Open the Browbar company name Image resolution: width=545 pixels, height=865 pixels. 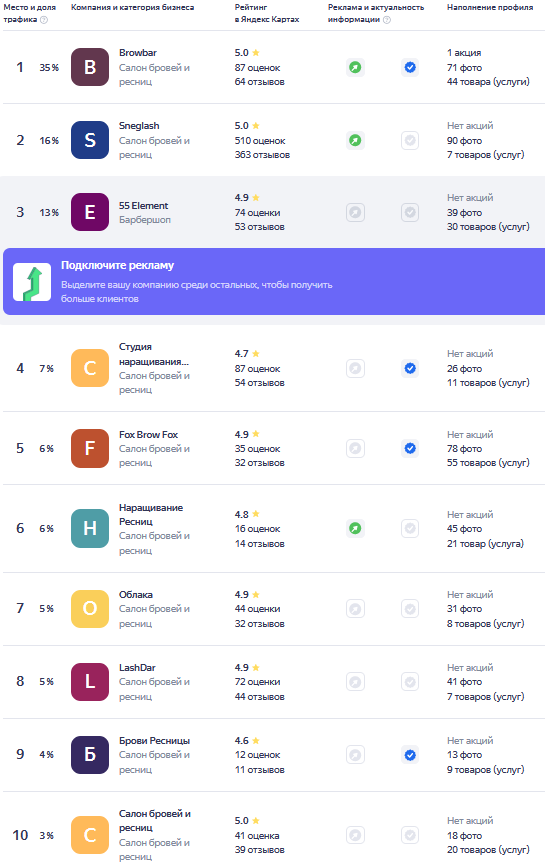coord(138,52)
